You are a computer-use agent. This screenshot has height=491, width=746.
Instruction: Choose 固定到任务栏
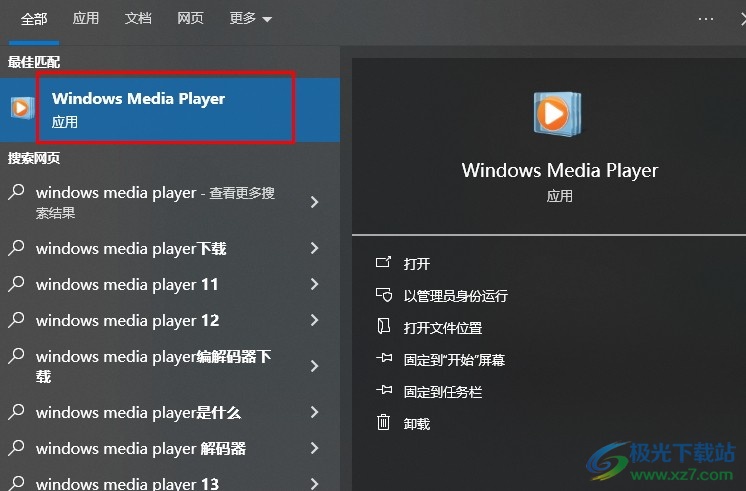click(442, 392)
